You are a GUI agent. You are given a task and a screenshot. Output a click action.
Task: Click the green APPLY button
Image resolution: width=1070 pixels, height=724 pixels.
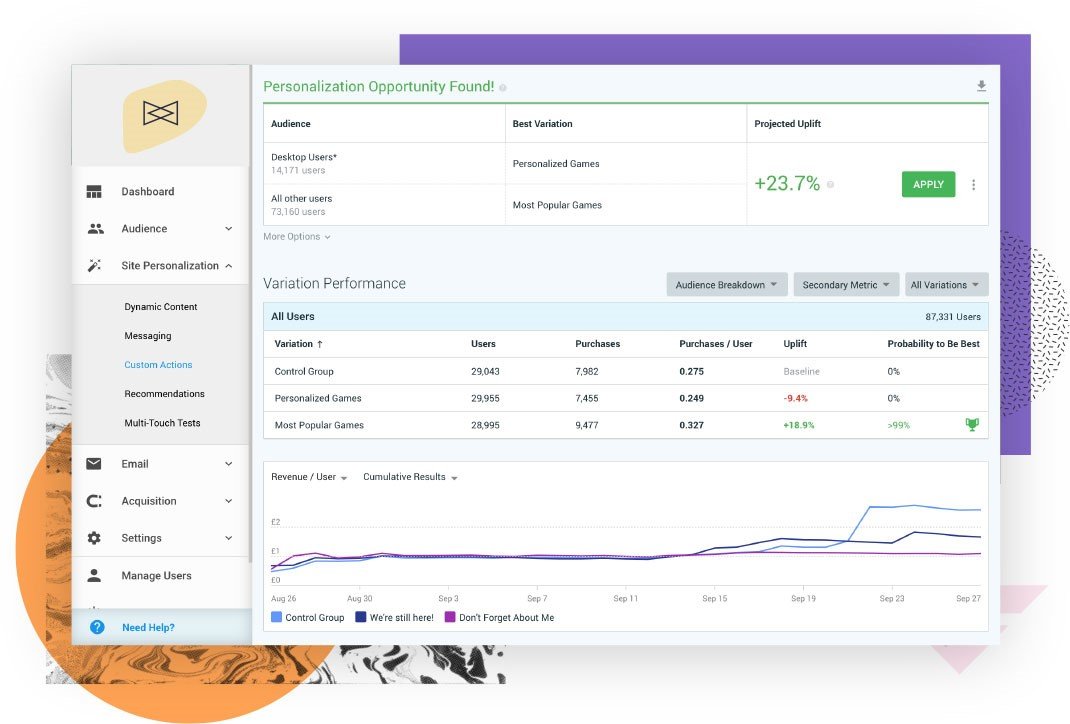[928, 184]
